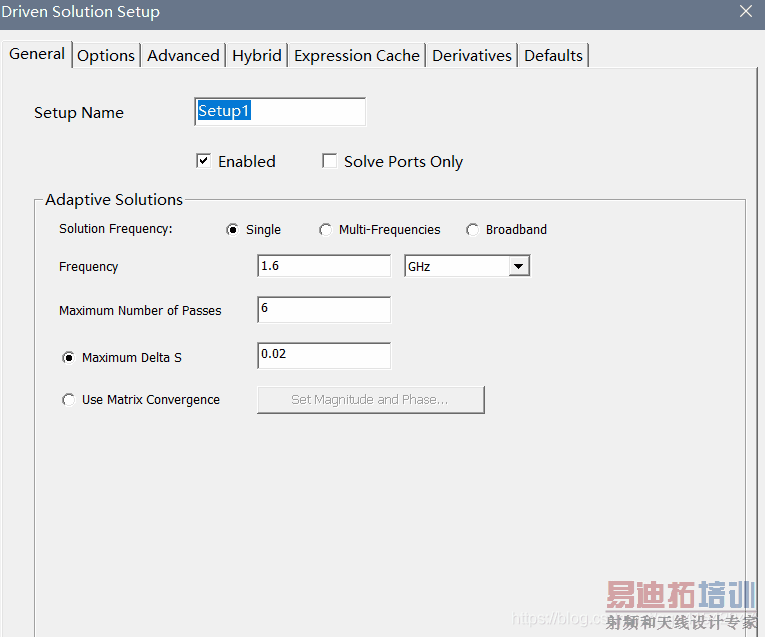
Task: Click the Setup Name text field
Action: [280, 112]
